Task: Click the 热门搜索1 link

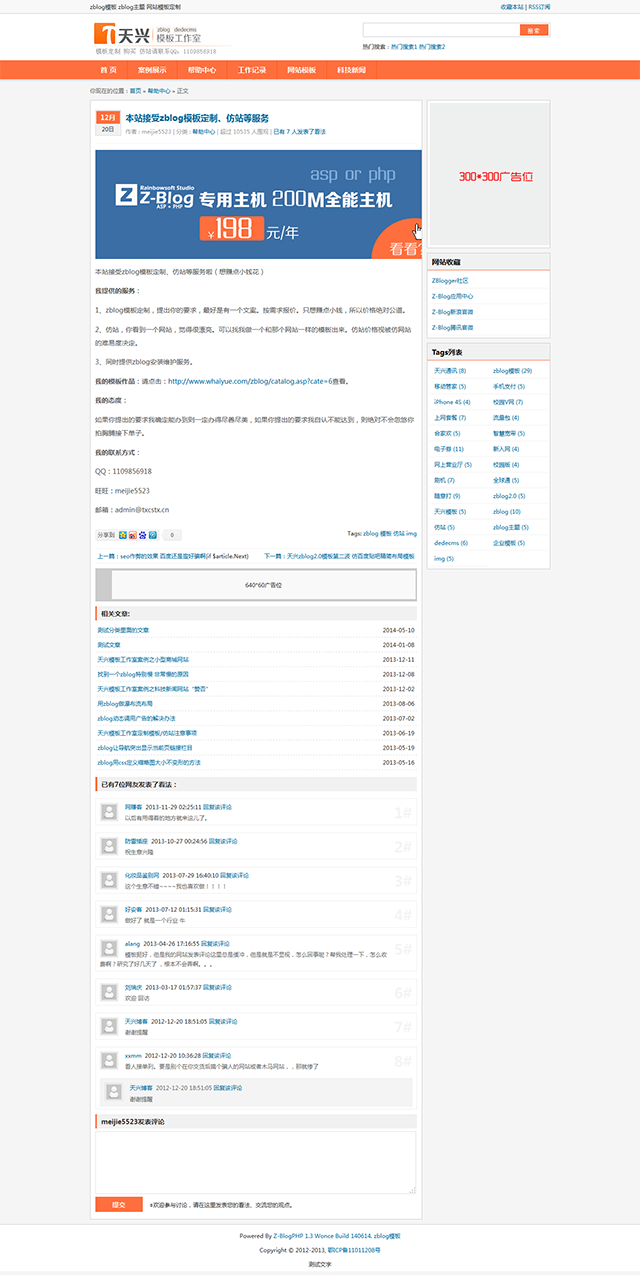Action: click(404, 46)
